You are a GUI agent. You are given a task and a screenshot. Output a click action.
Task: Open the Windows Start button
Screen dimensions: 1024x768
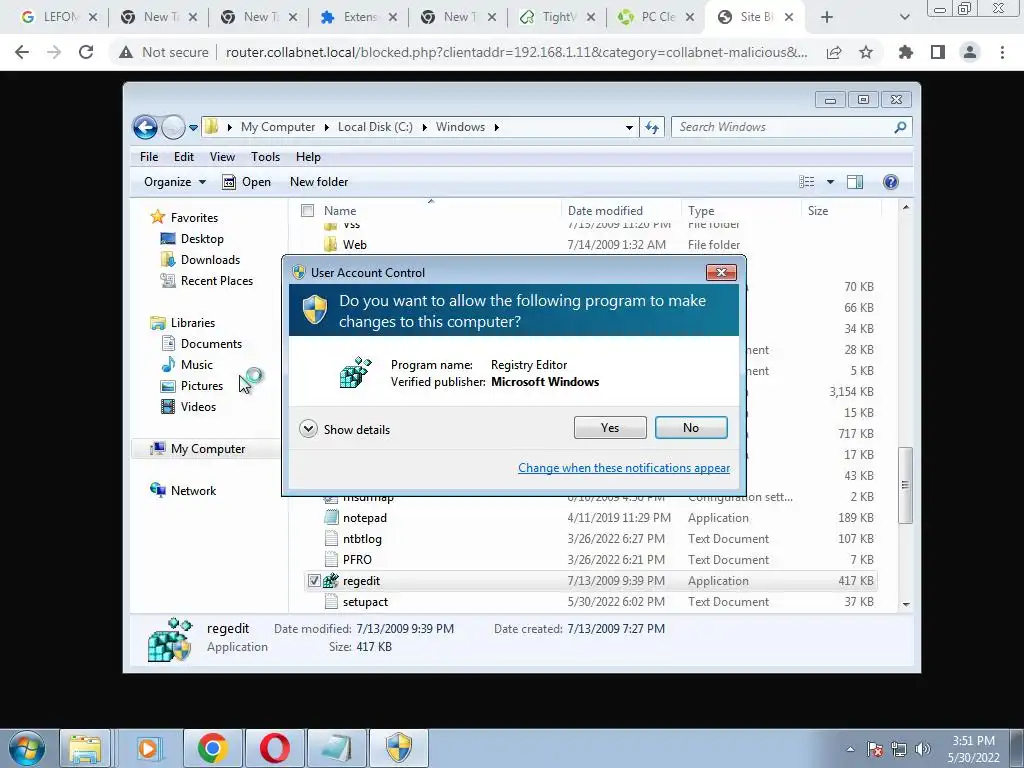27,748
